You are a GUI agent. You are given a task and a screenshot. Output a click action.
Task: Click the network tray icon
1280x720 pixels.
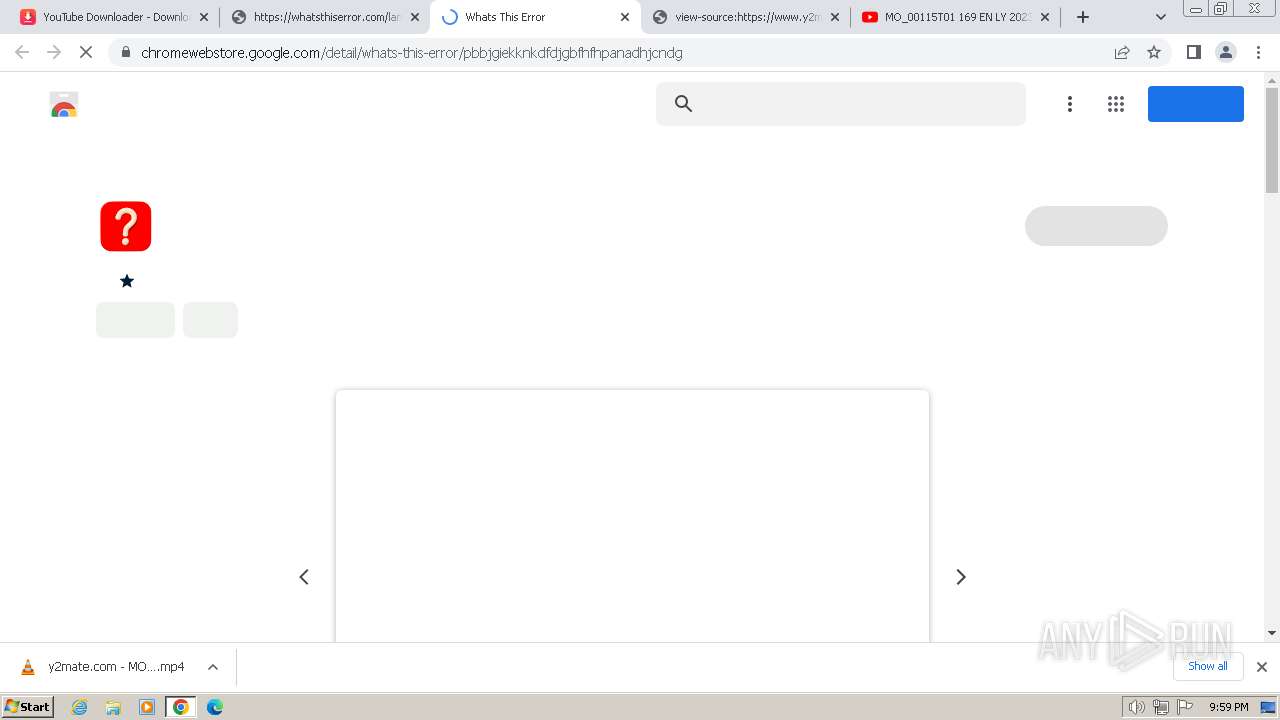(1161, 707)
